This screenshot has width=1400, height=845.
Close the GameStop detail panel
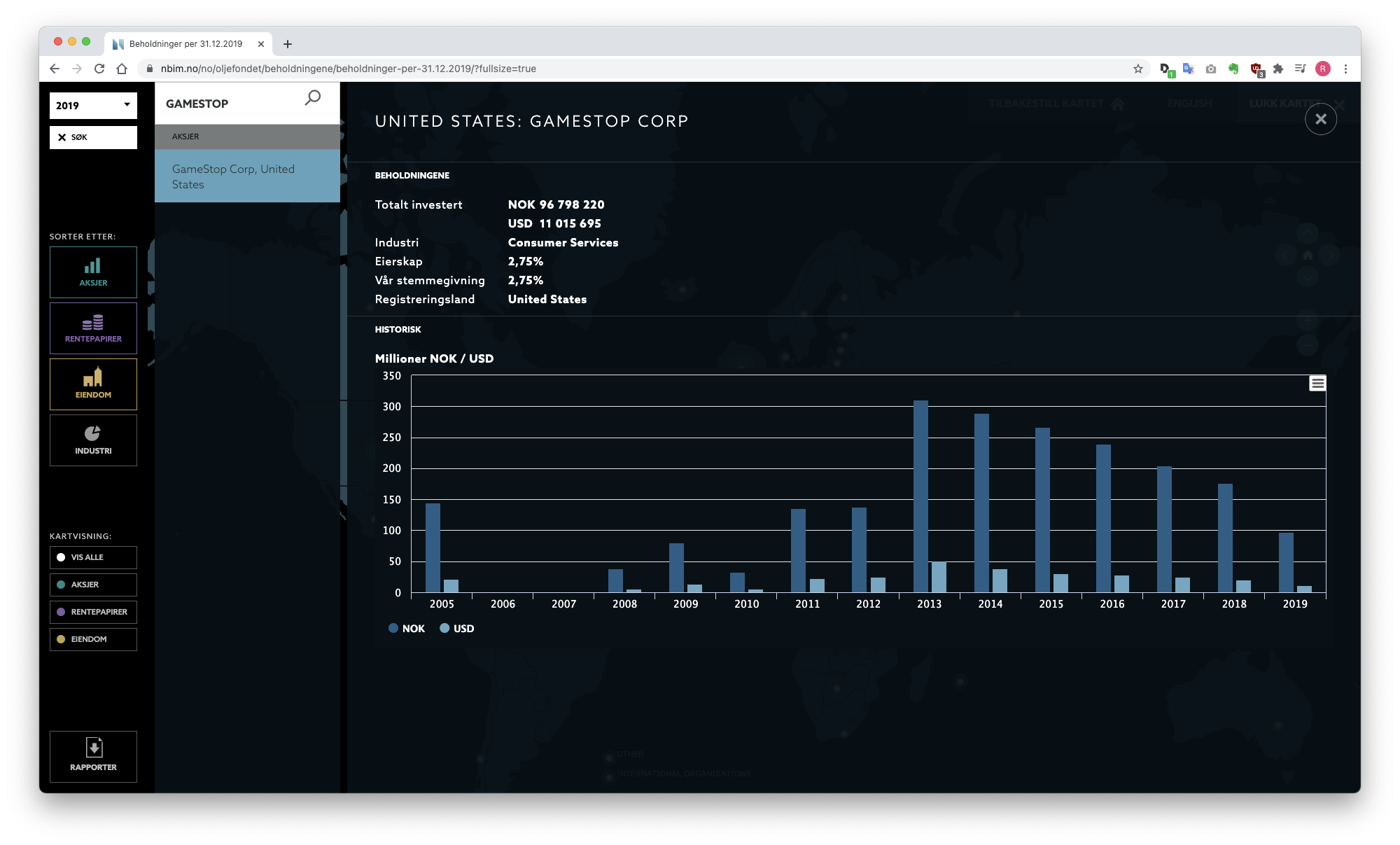point(1320,119)
